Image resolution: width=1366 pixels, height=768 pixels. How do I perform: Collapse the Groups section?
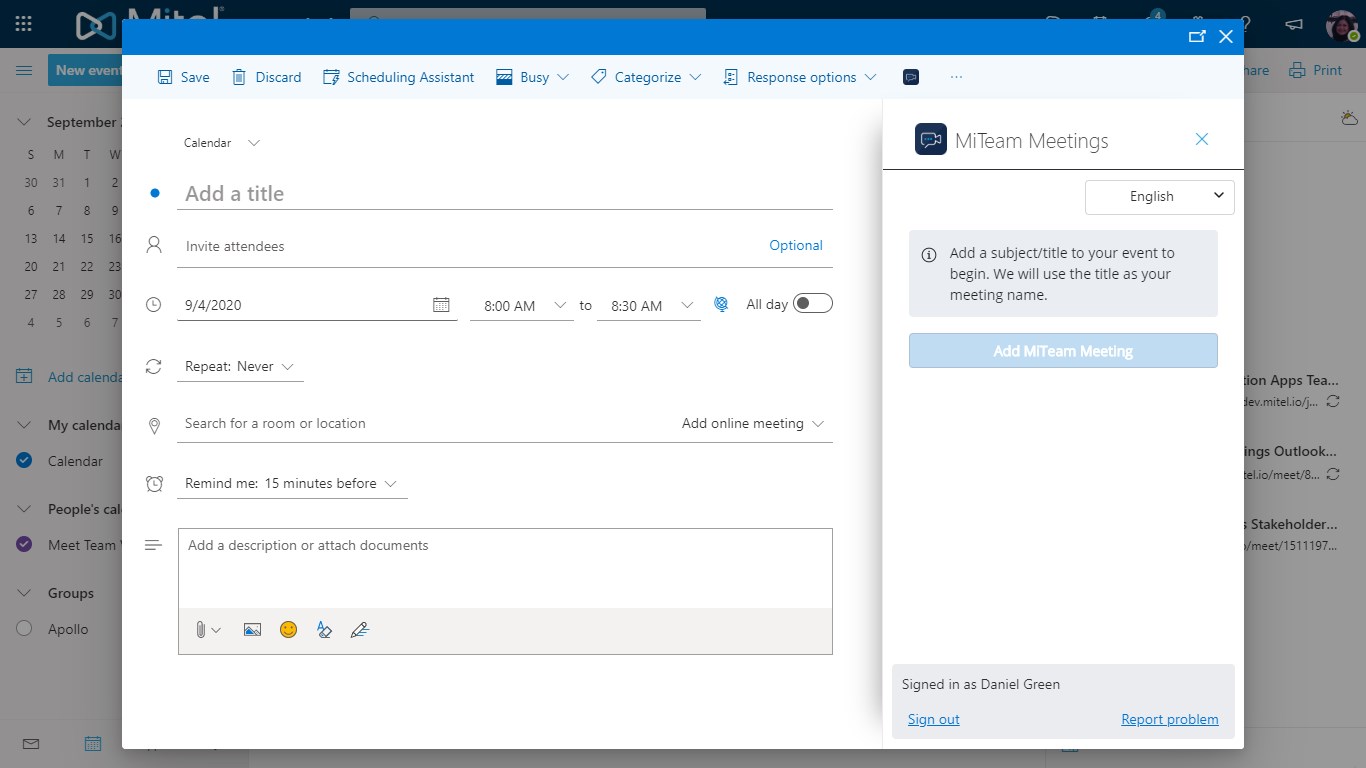click(x=24, y=593)
